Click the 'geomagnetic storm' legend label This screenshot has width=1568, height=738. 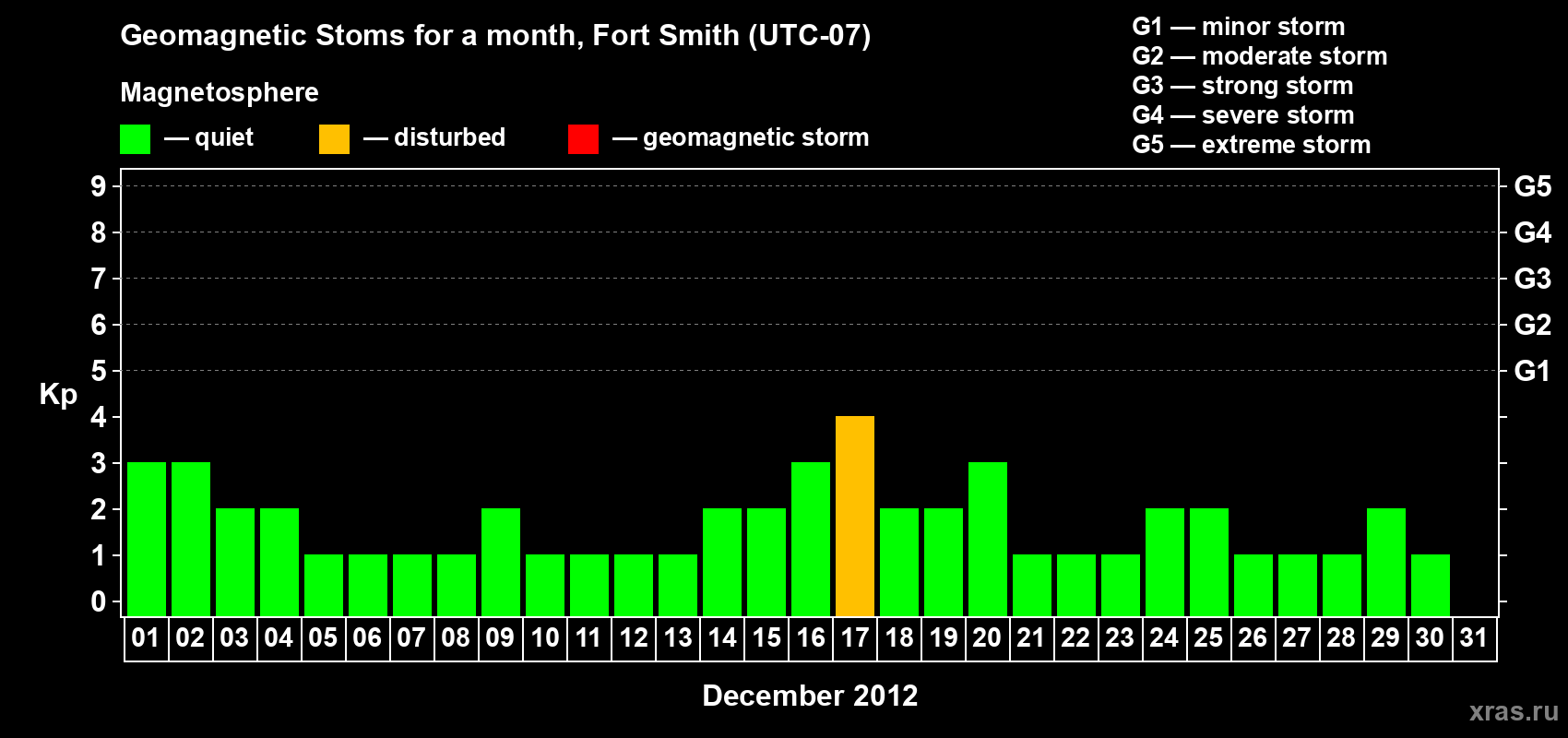click(756, 137)
